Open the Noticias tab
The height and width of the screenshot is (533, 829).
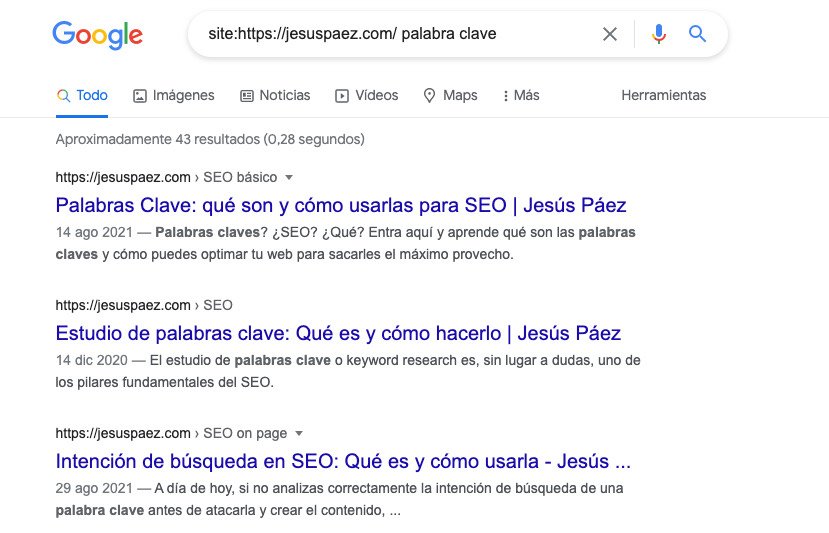[x=275, y=96]
